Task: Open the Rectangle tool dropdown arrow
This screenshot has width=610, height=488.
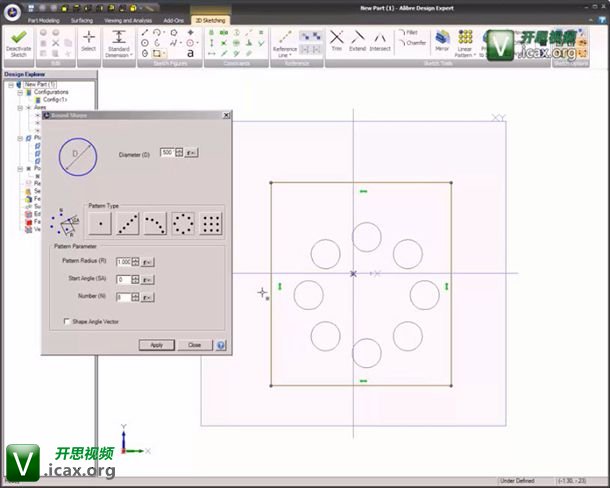Action: coord(164,53)
